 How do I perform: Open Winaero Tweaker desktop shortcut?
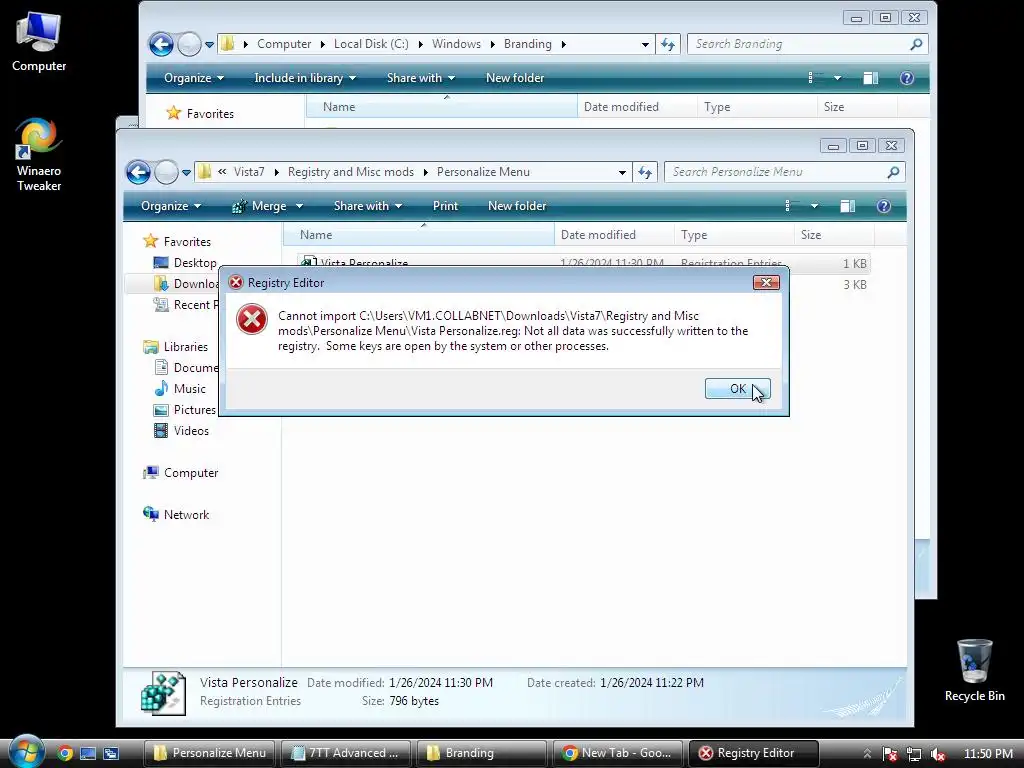point(39,155)
